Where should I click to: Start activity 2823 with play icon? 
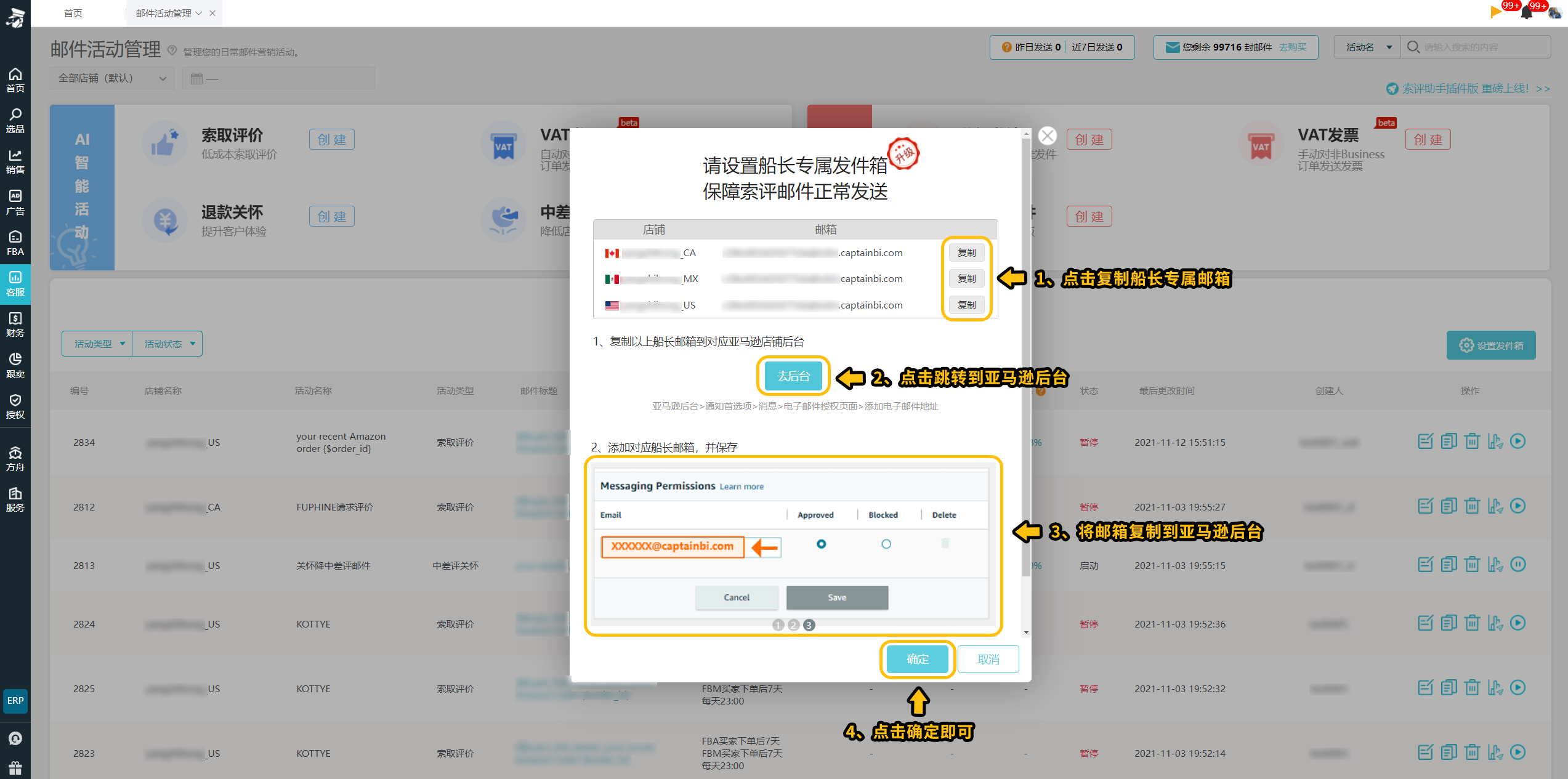click(x=1518, y=753)
